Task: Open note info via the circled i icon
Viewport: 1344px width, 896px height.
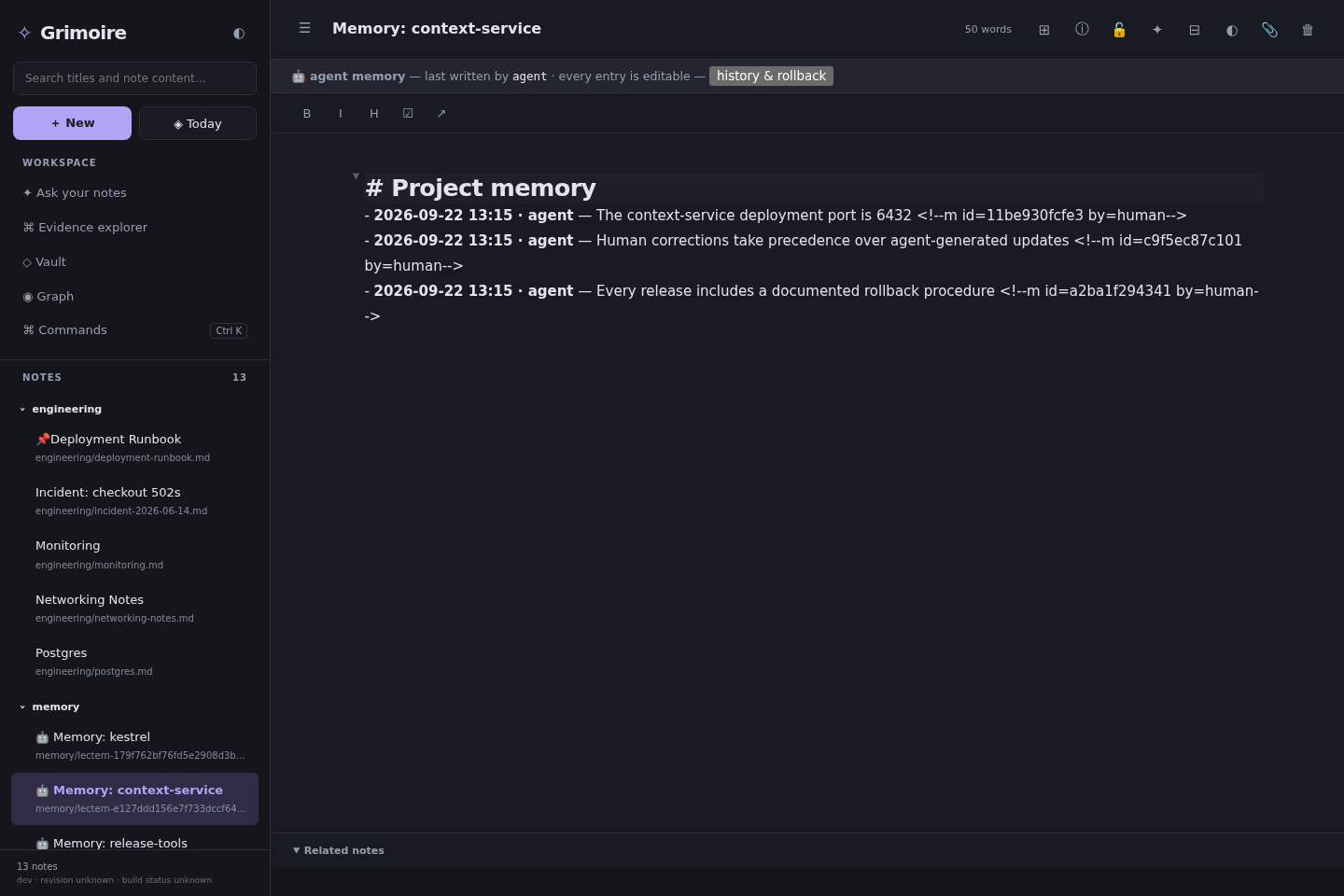Action: (1082, 29)
